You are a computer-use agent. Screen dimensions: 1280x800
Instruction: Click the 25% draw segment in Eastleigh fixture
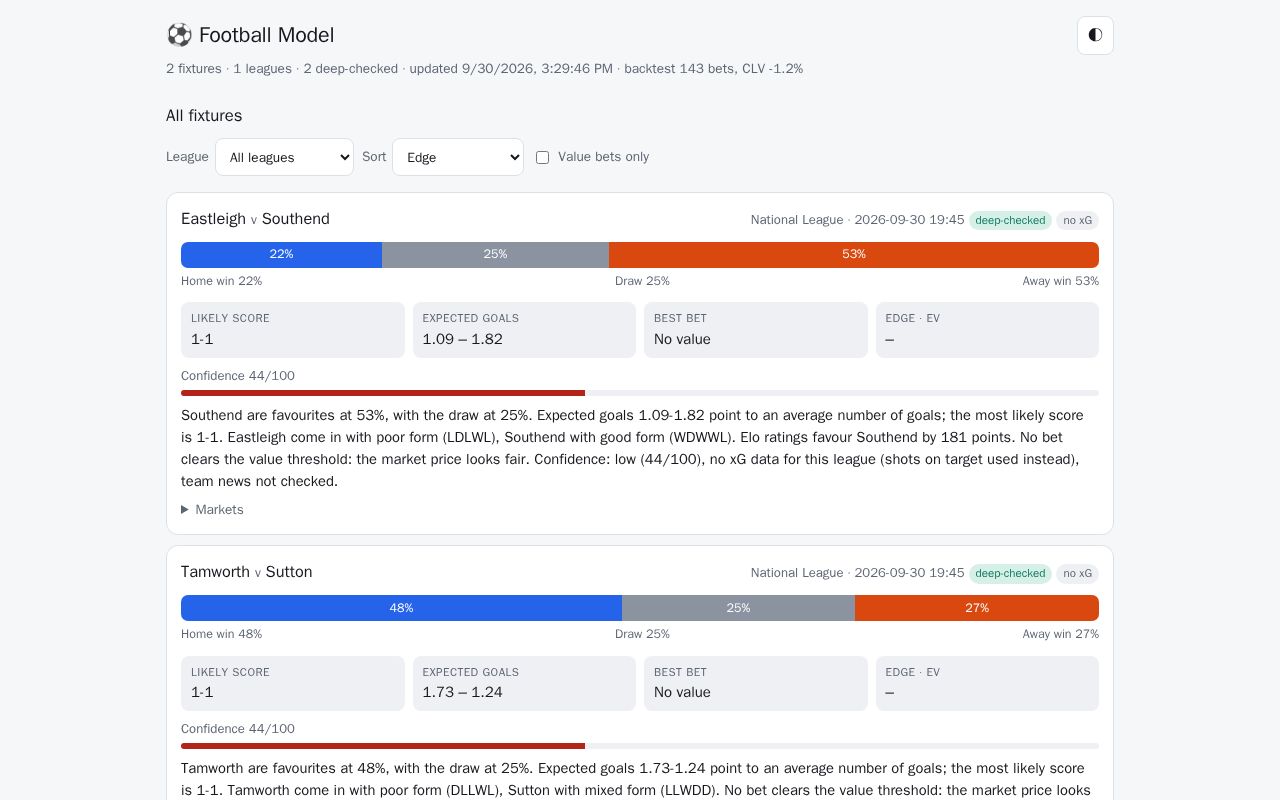tap(495, 255)
